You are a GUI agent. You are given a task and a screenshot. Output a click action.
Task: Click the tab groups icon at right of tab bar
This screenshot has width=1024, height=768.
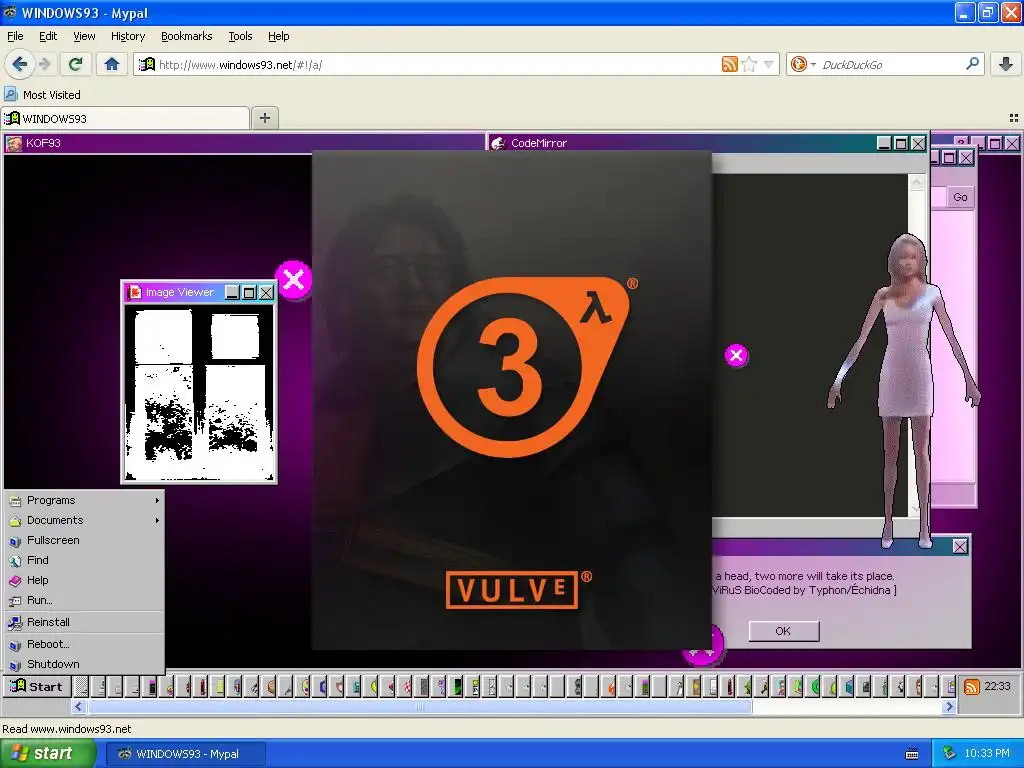click(x=1014, y=118)
